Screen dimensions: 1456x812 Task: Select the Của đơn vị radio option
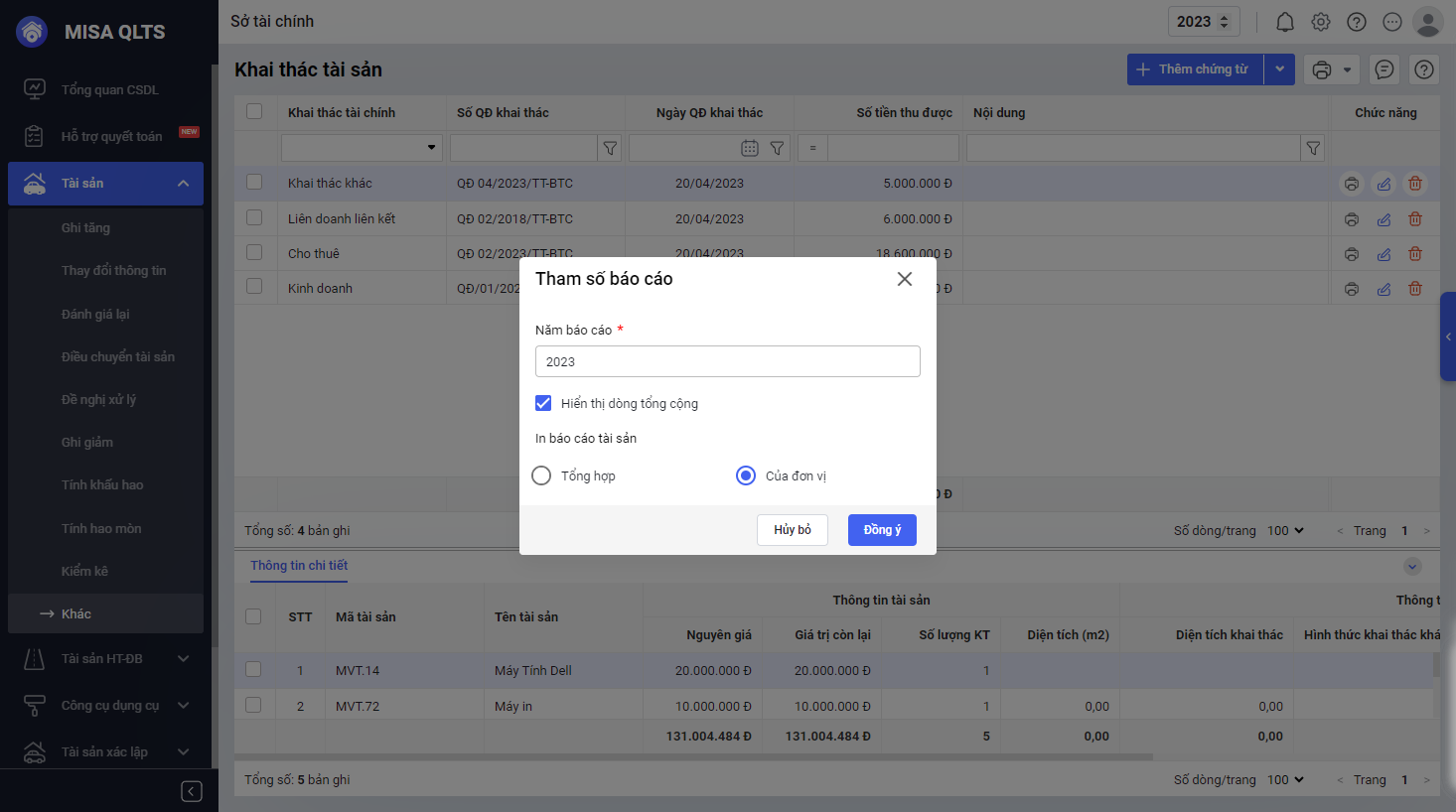point(746,475)
